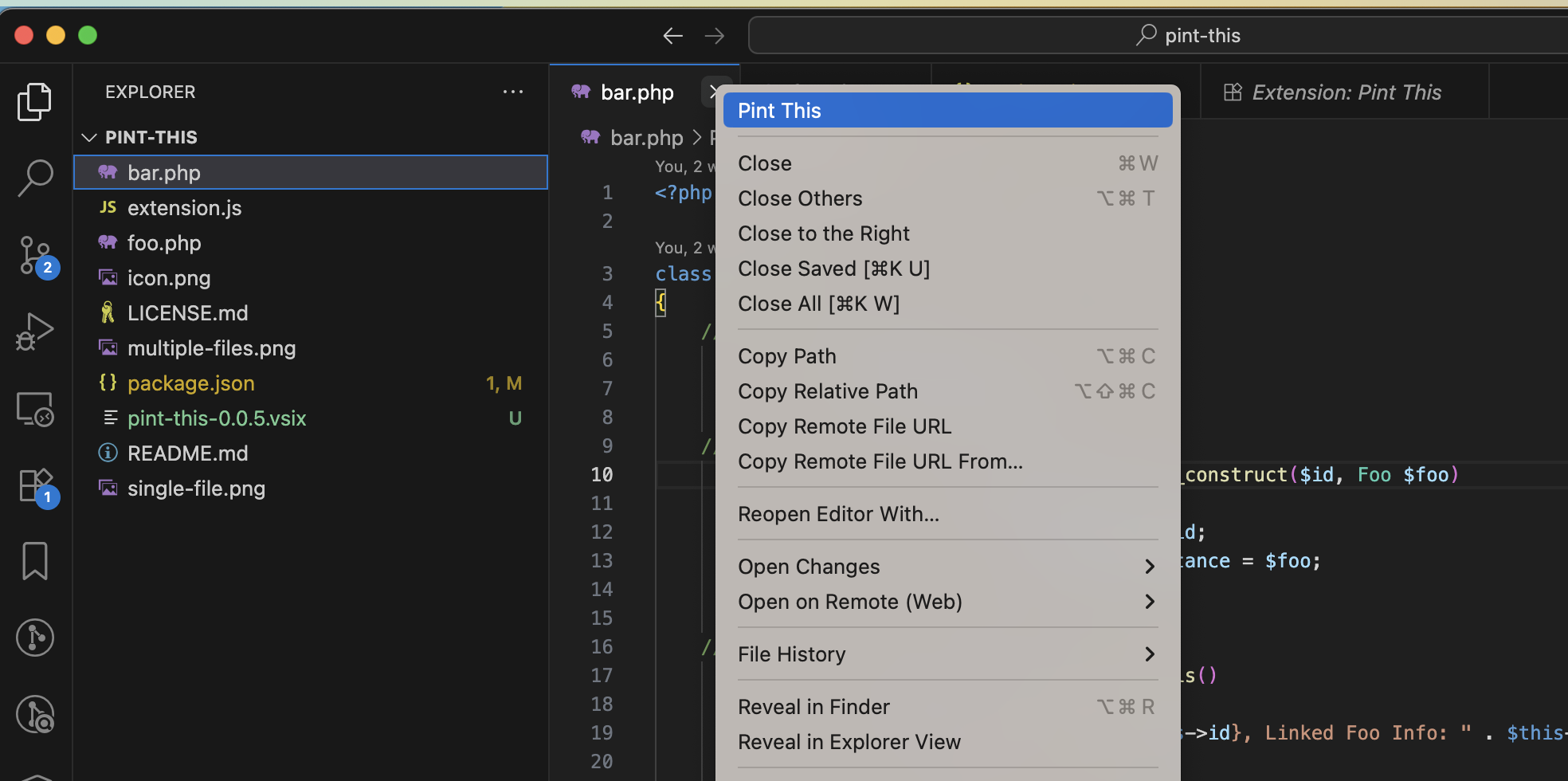
Task: Switch to the bar.php editor tab
Action: click(x=637, y=92)
